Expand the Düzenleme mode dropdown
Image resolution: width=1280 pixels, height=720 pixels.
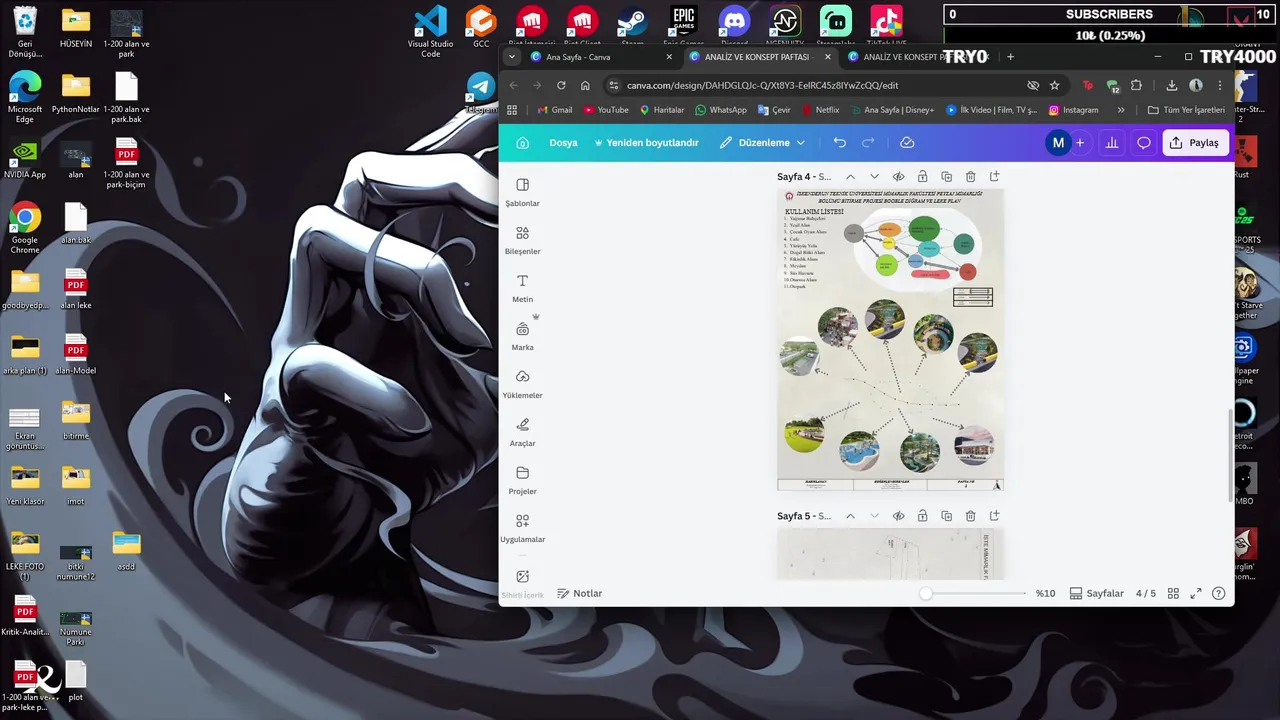click(762, 143)
